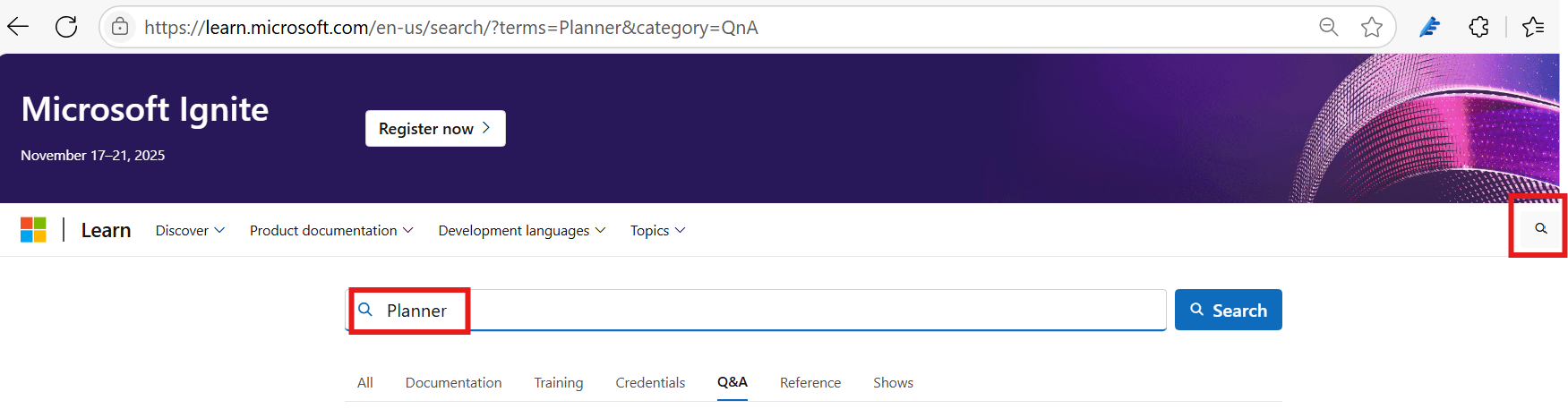This screenshot has height=409, width=1568.
Task: Click the blue feather extension icon
Action: [x=1429, y=27]
